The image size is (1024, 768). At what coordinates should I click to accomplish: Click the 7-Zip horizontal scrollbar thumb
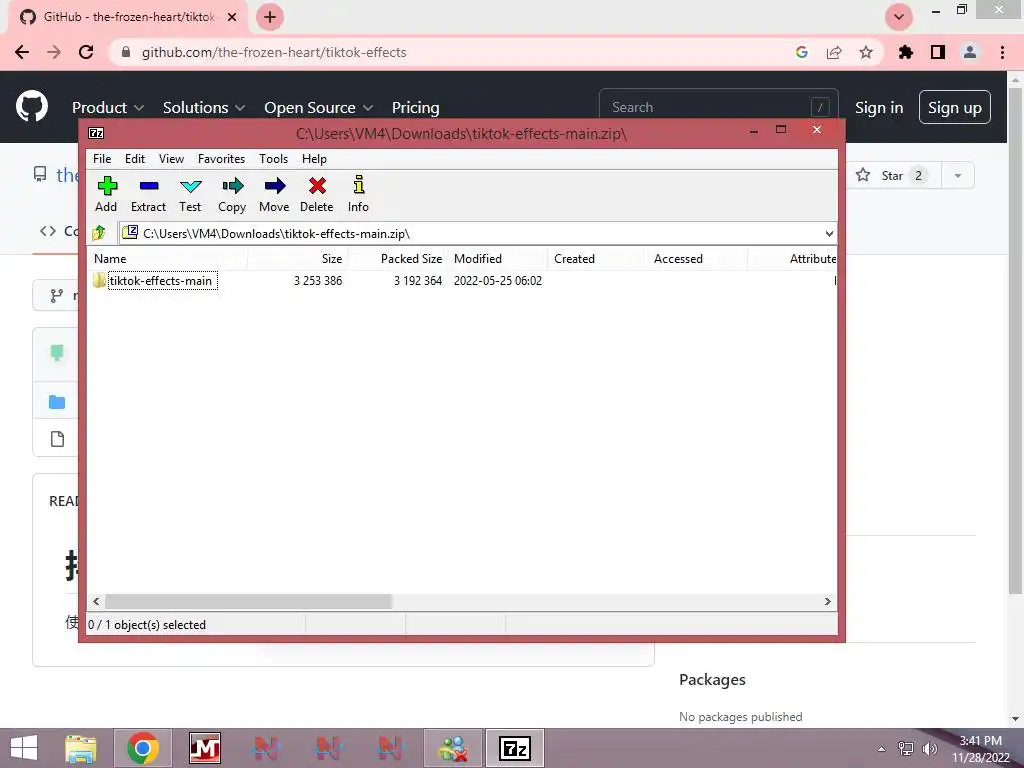(248, 601)
